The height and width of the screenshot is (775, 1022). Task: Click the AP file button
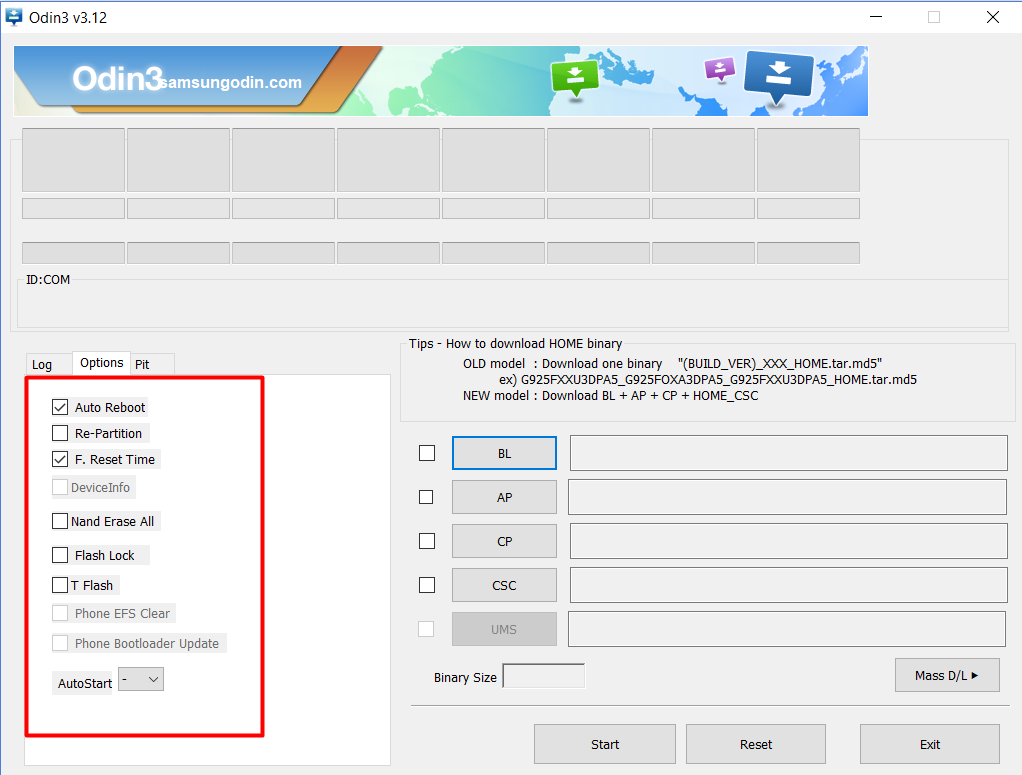click(x=504, y=497)
